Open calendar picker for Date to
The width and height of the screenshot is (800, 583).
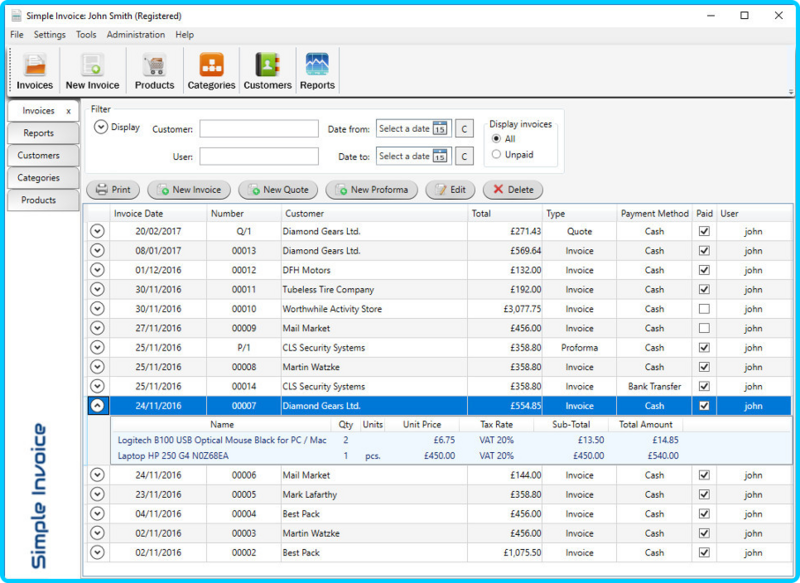[x=440, y=156]
